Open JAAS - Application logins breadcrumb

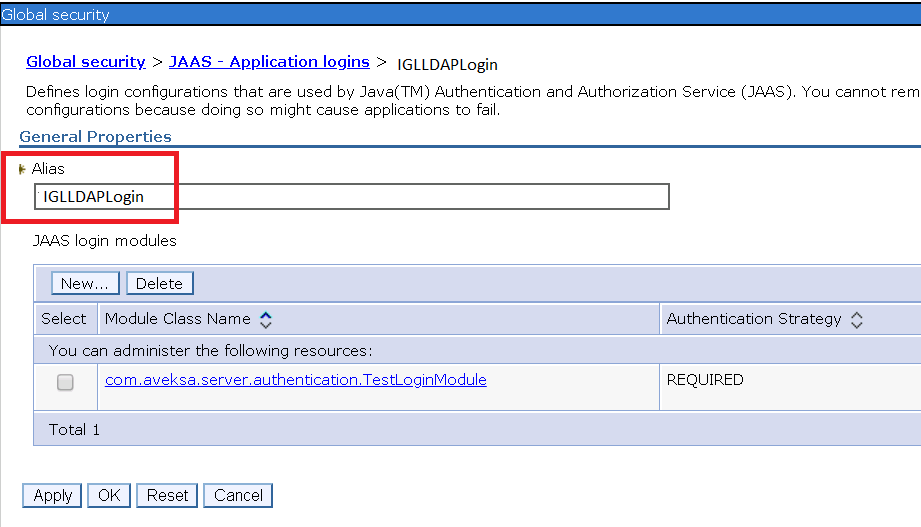point(269,62)
